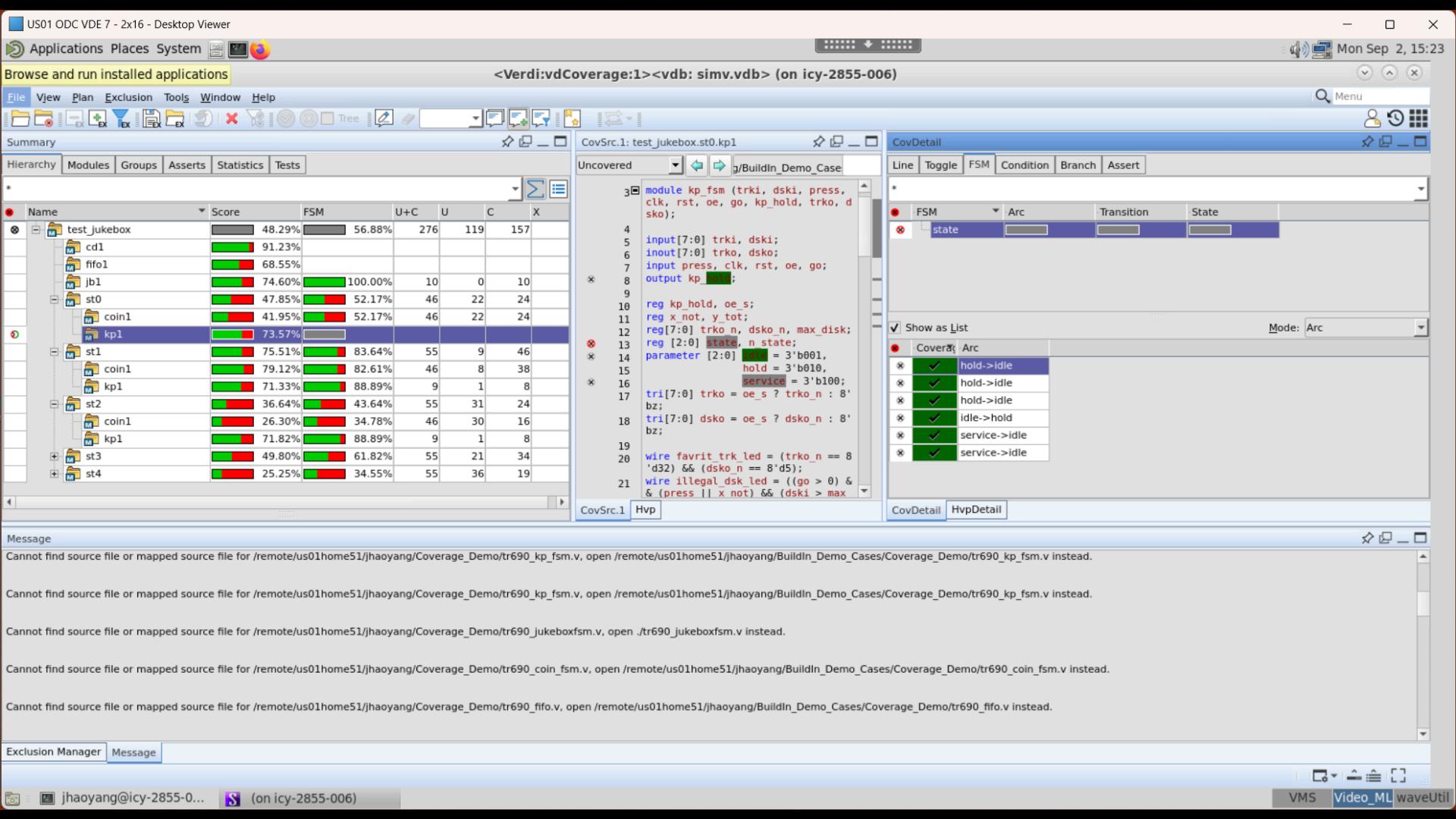Click the add comment bubble icon

pos(518,118)
